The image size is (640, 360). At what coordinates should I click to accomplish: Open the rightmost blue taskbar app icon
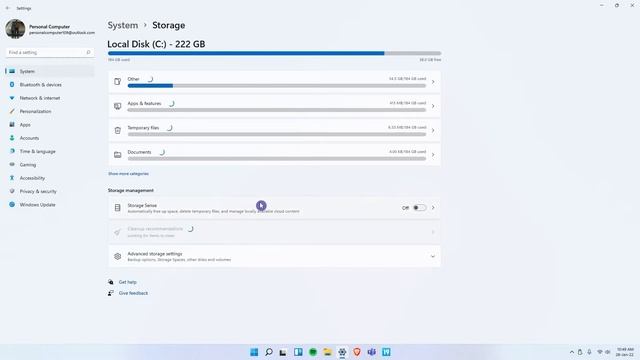[x=386, y=352]
